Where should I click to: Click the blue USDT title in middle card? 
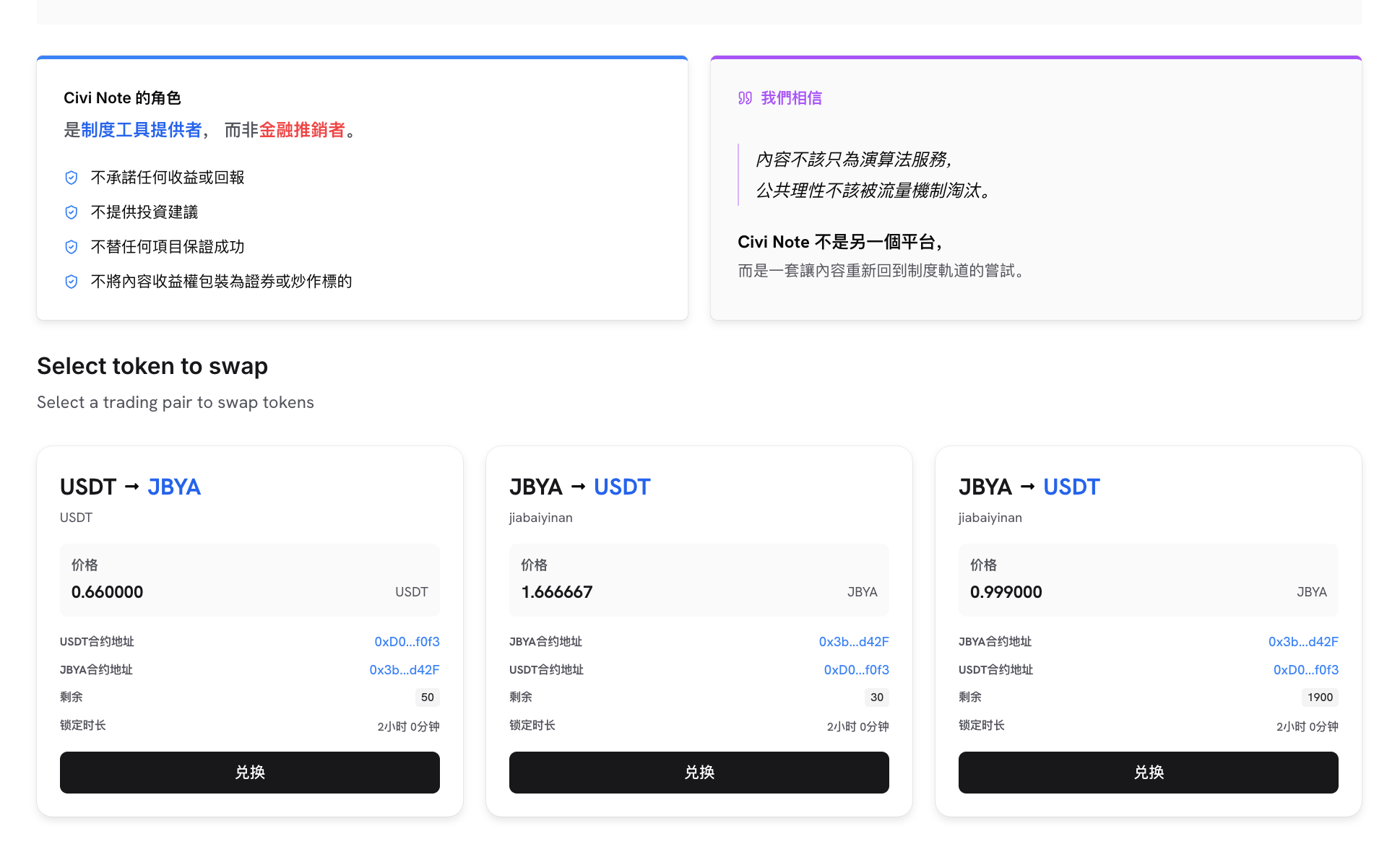point(621,487)
